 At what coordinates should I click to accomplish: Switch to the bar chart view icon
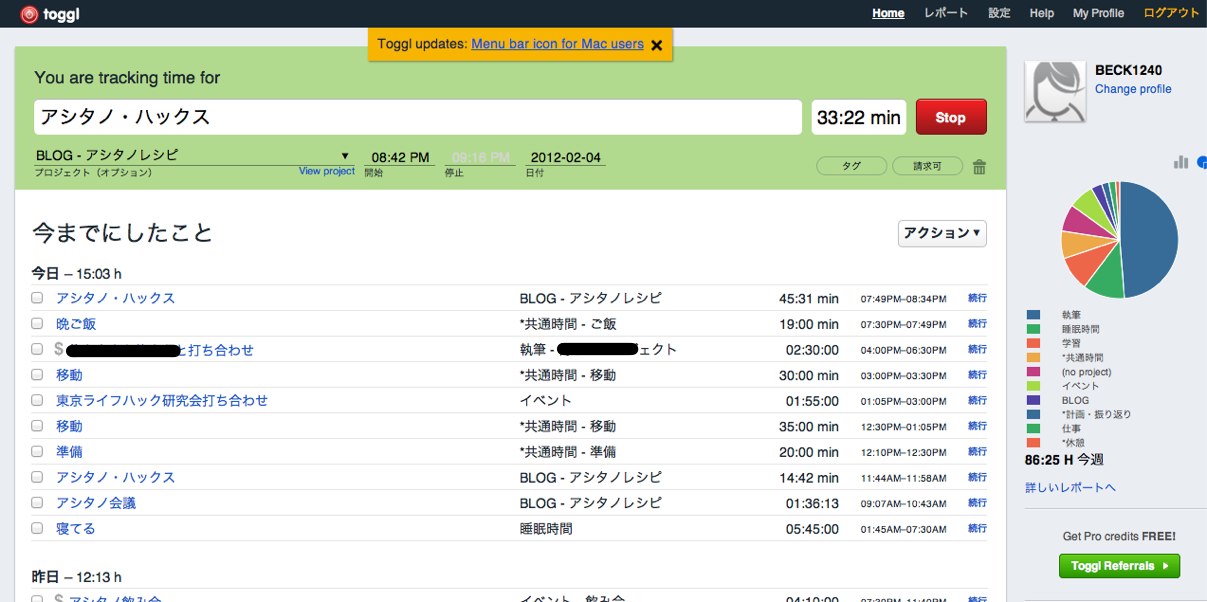click(x=1181, y=162)
